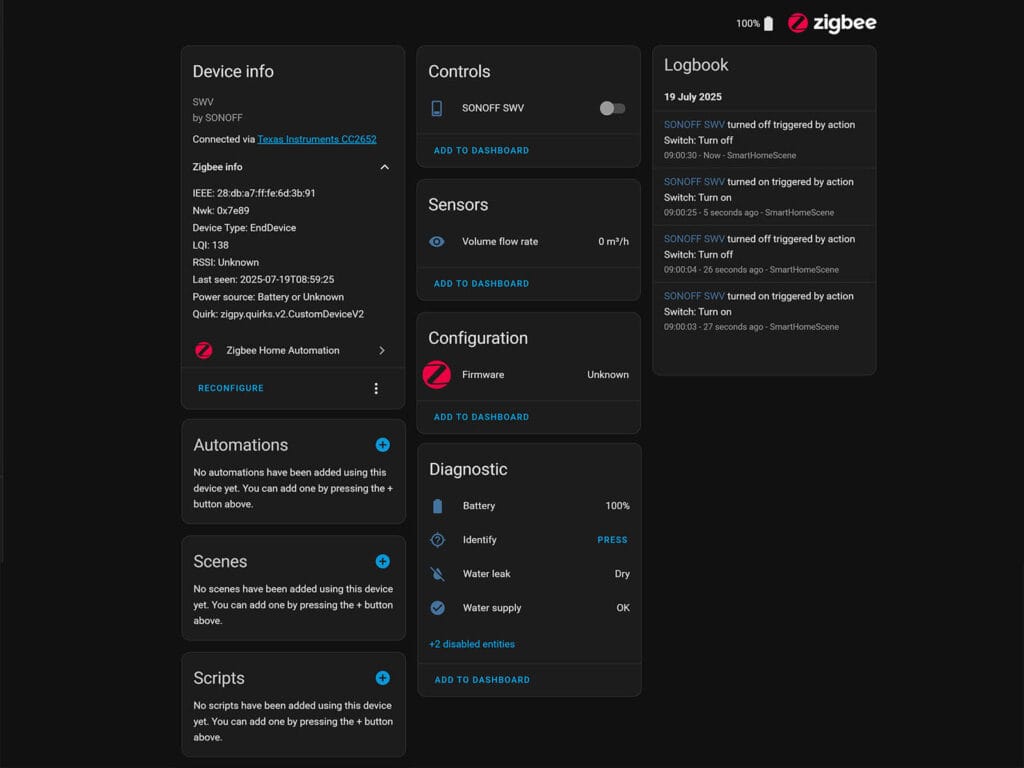Toggle the SONOFF SWV switch
The width and height of the screenshot is (1024, 768).
tap(612, 108)
